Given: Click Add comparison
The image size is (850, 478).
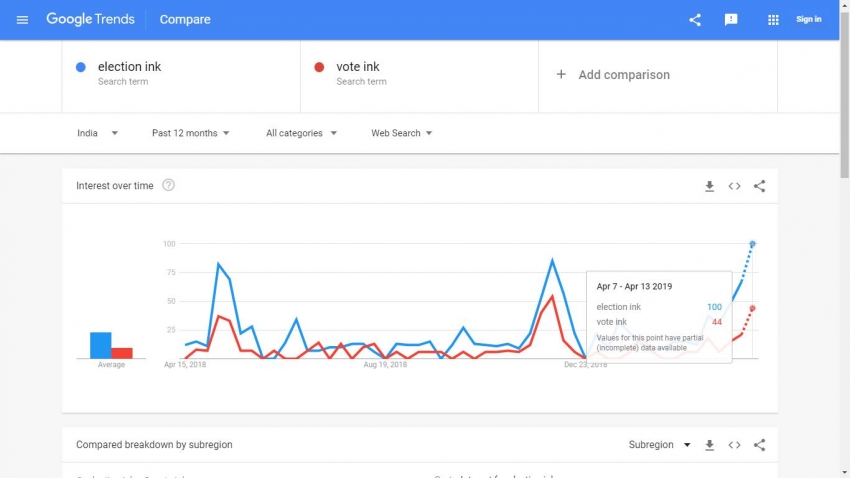Looking at the screenshot, I should 613,75.
